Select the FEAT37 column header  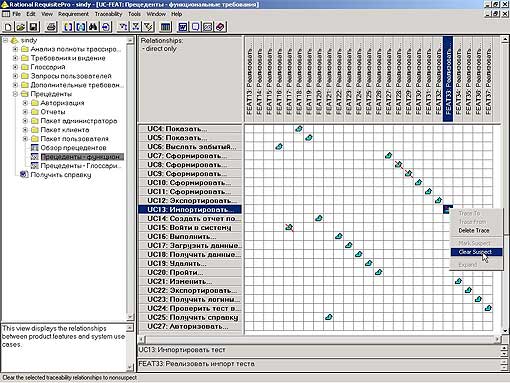click(488, 79)
